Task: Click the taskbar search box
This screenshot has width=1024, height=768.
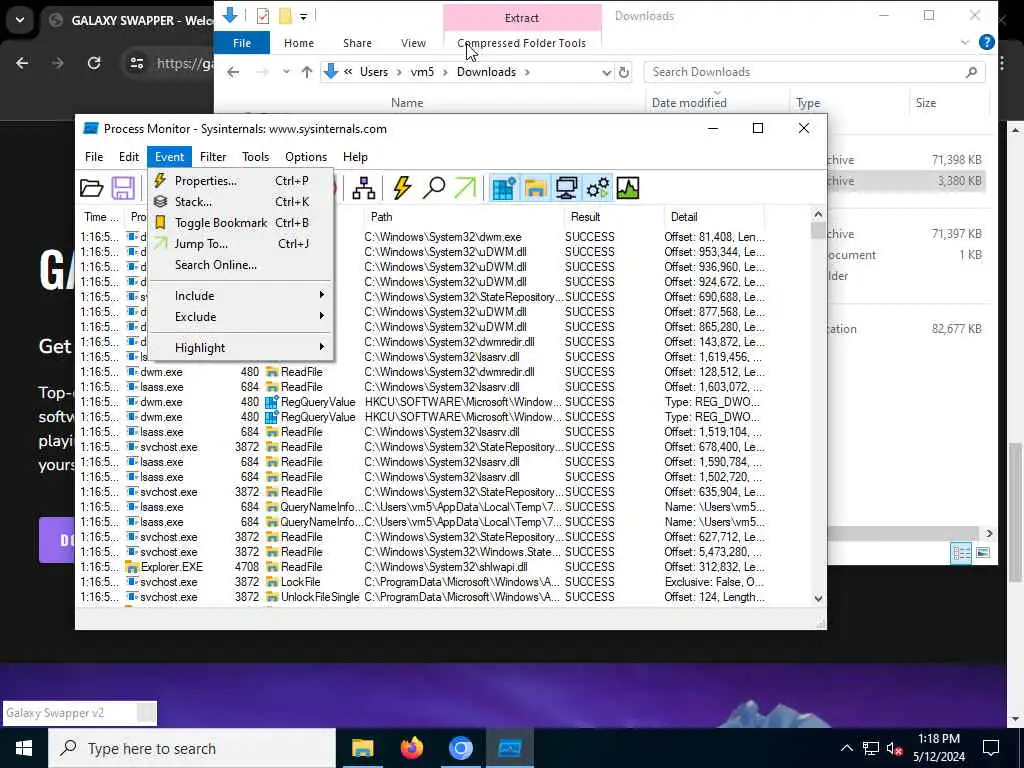Action: click(x=192, y=748)
